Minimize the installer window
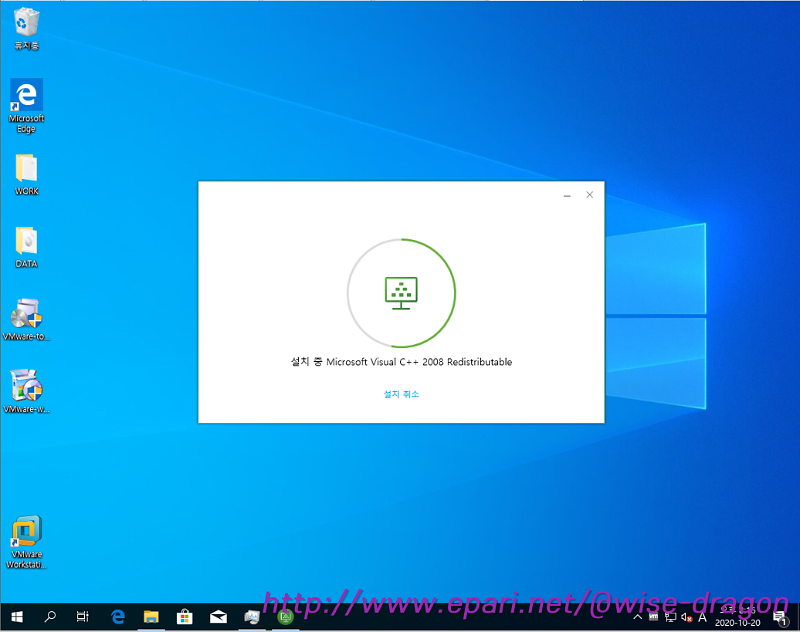This screenshot has width=800, height=632. click(567, 195)
